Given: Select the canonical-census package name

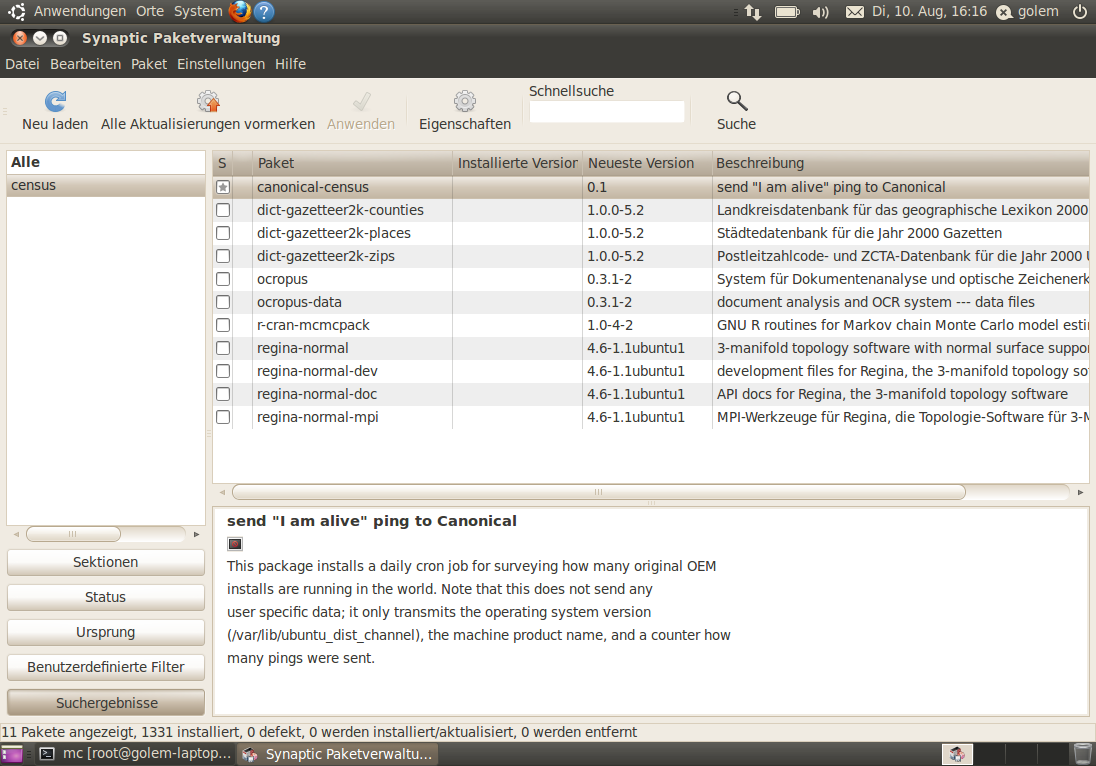Looking at the screenshot, I should click(312, 187).
